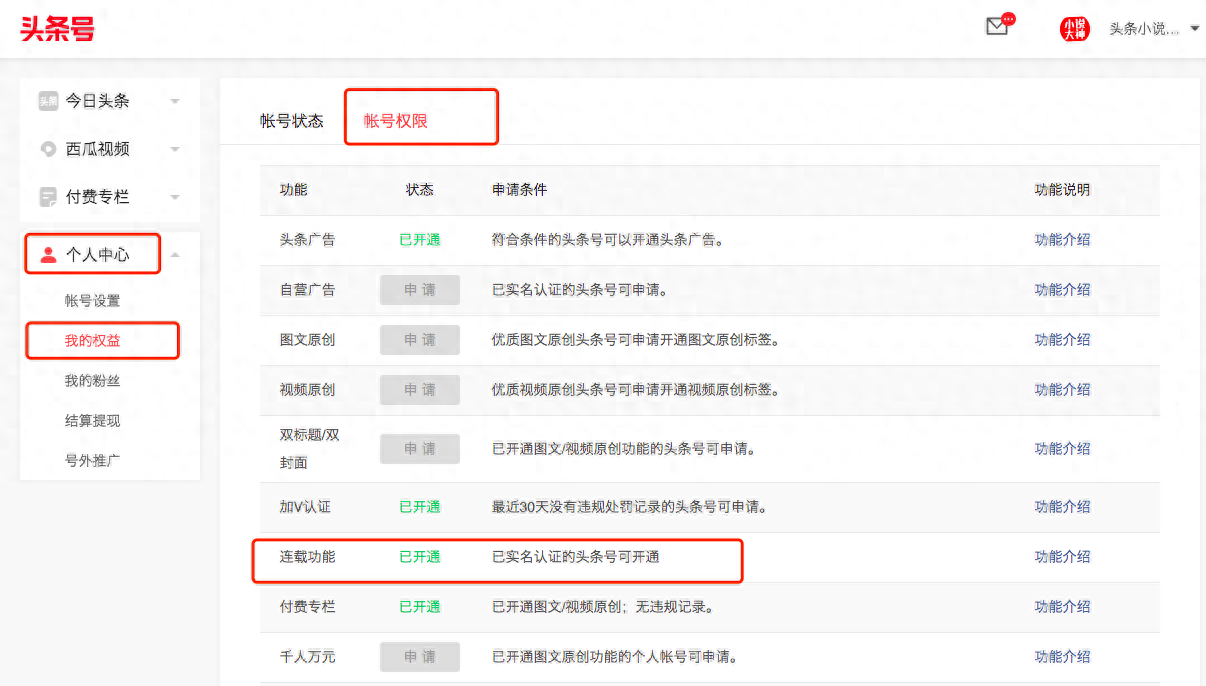
Task: Open 功能介绍 link for 连载功能
Action: [x=1062, y=557]
